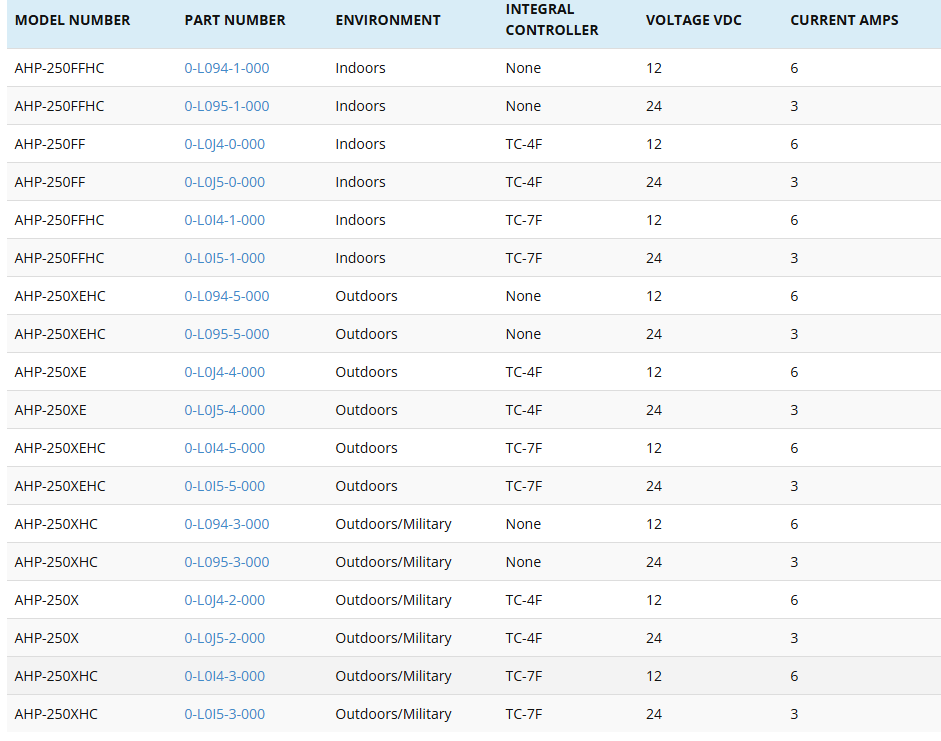Open part number link 0-L0J5-0-000
This screenshot has width=941, height=741.
pos(224,182)
